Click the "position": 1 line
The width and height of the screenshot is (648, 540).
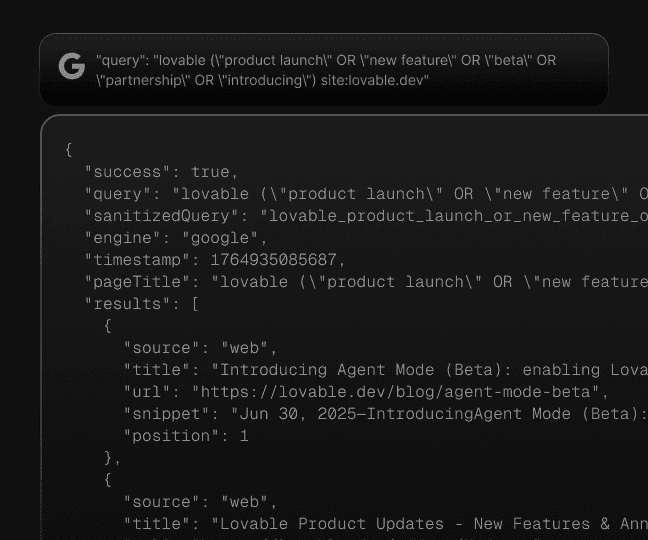click(186, 436)
